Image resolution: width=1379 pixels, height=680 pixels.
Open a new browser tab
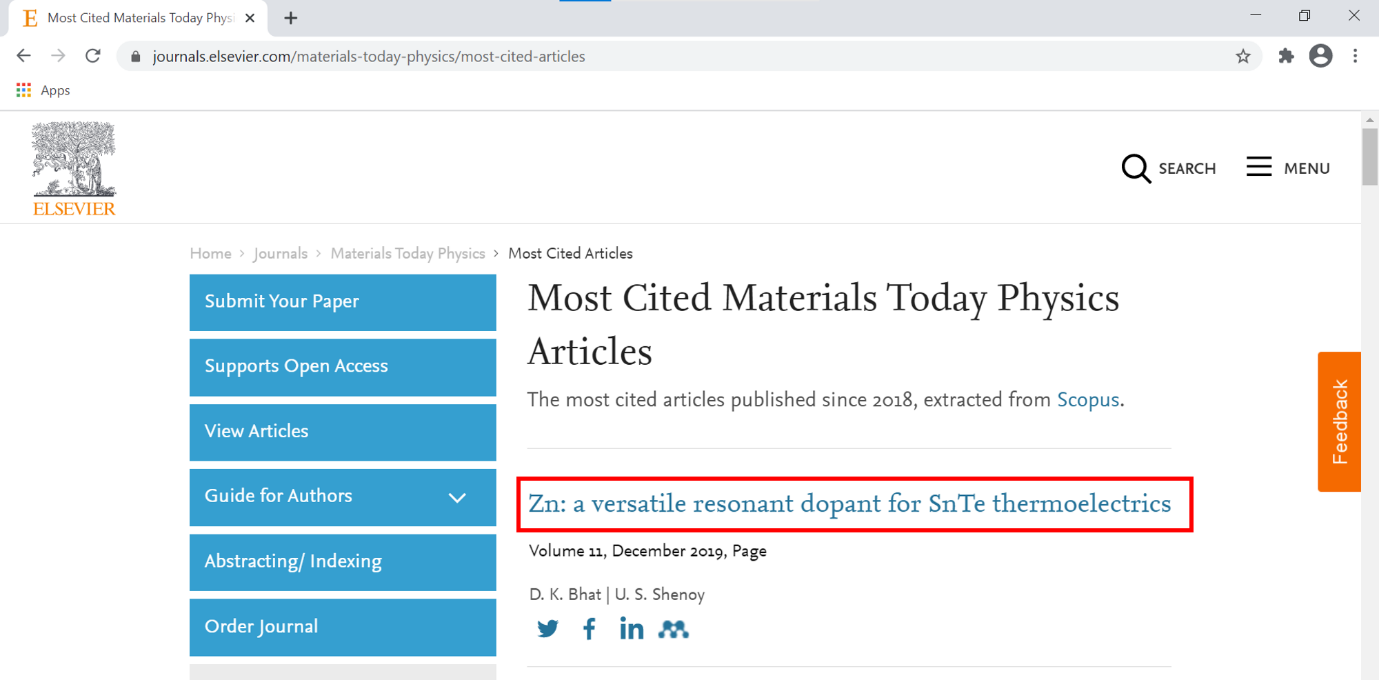coord(291,18)
